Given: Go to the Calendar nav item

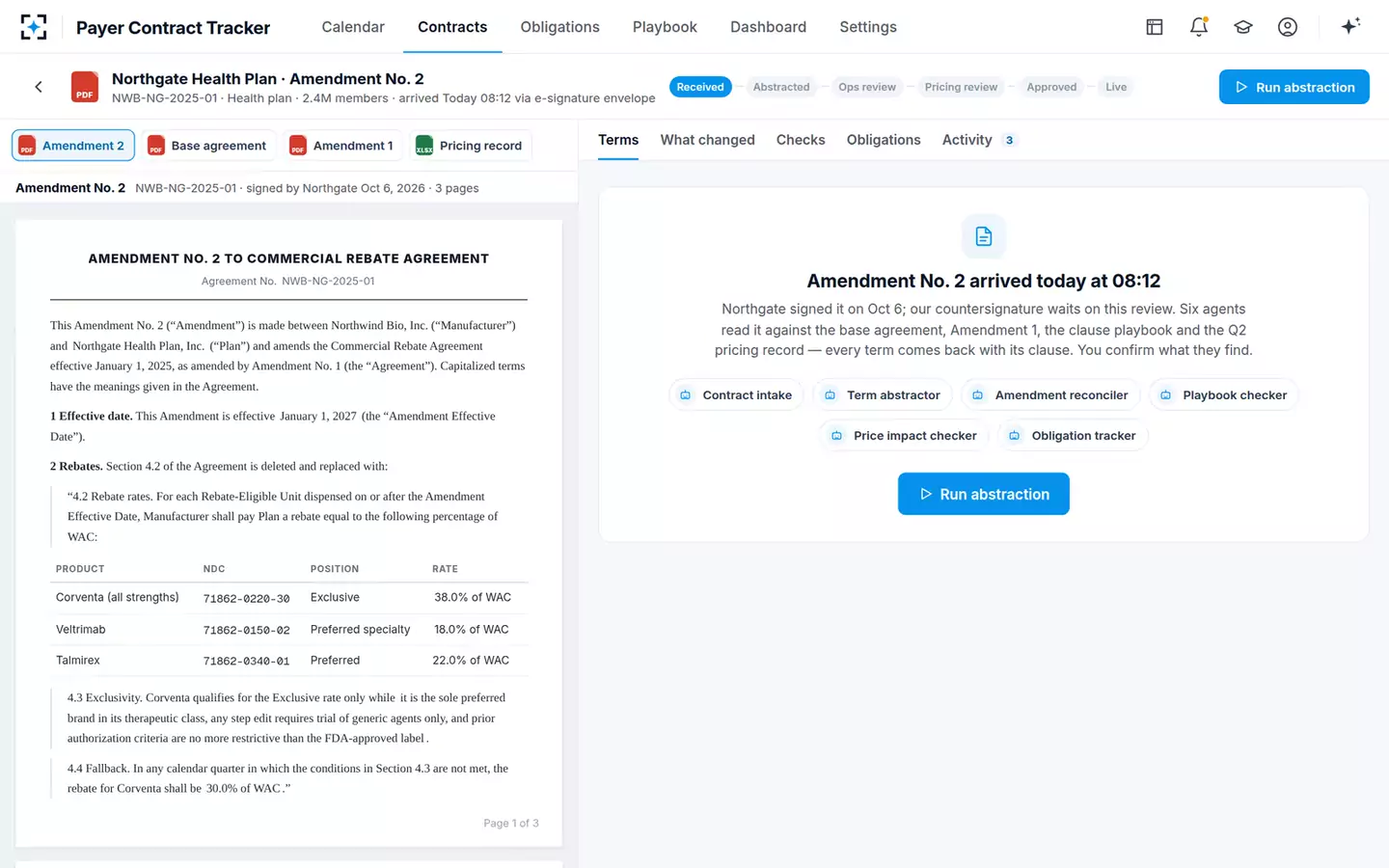Looking at the screenshot, I should (353, 27).
